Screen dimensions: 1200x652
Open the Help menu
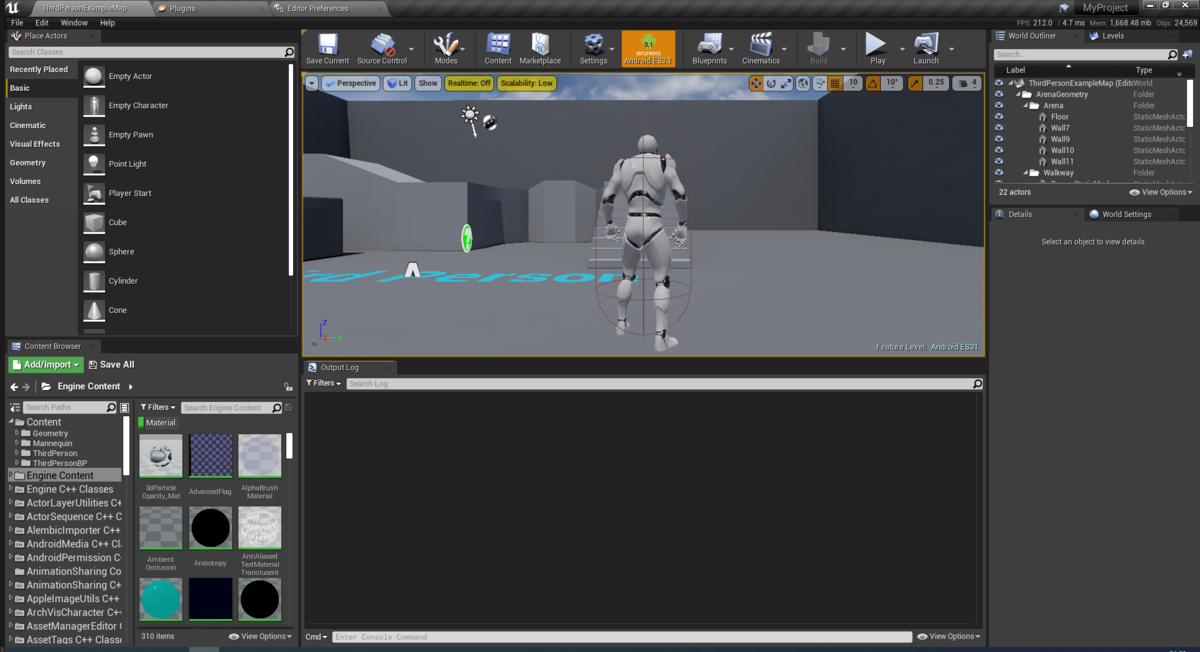click(107, 22)
